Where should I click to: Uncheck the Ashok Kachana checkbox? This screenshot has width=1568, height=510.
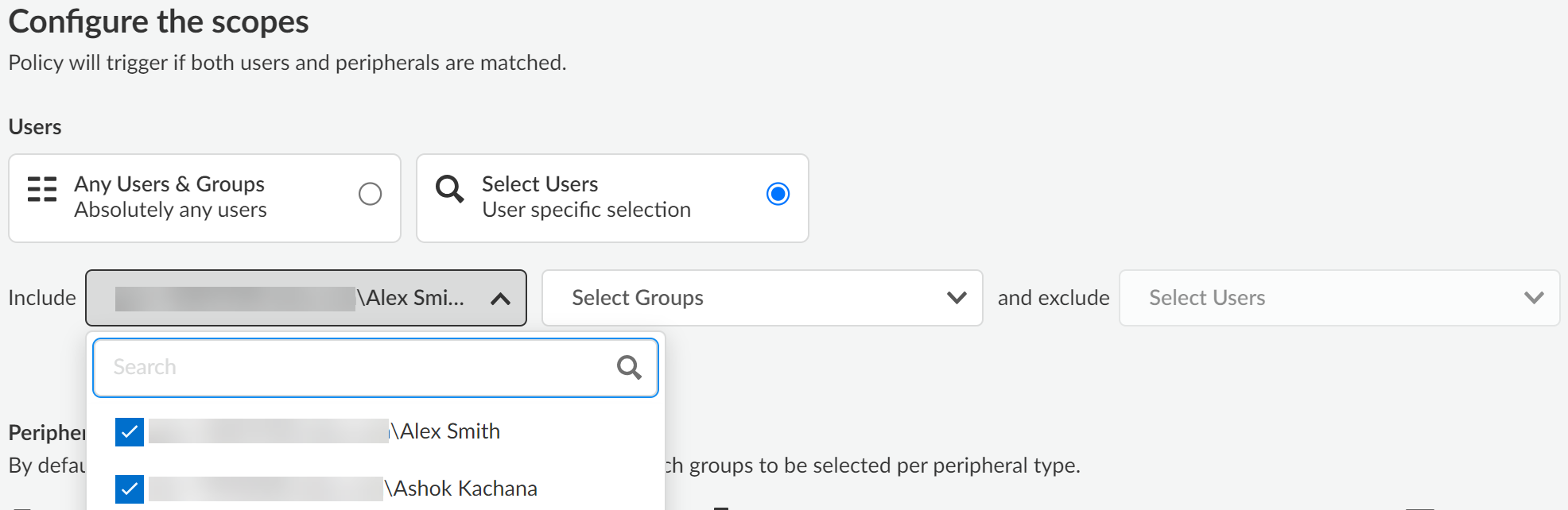(x=130, y=489)
